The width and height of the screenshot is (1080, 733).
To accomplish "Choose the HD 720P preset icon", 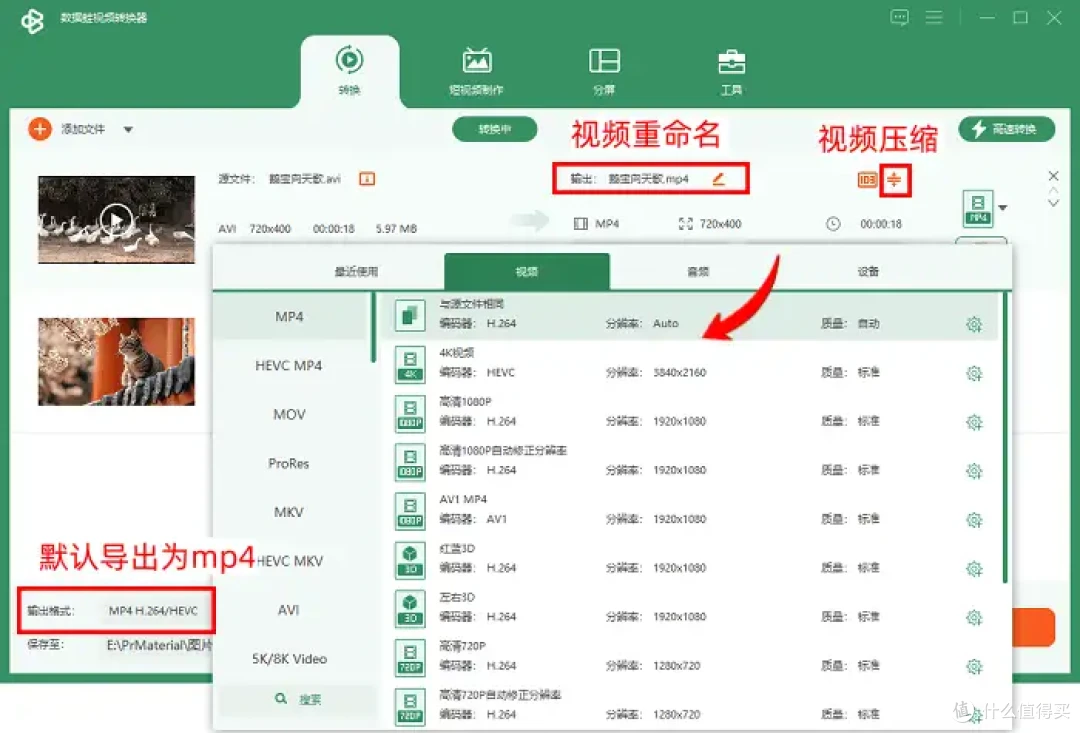I will [x=410, y=658].
